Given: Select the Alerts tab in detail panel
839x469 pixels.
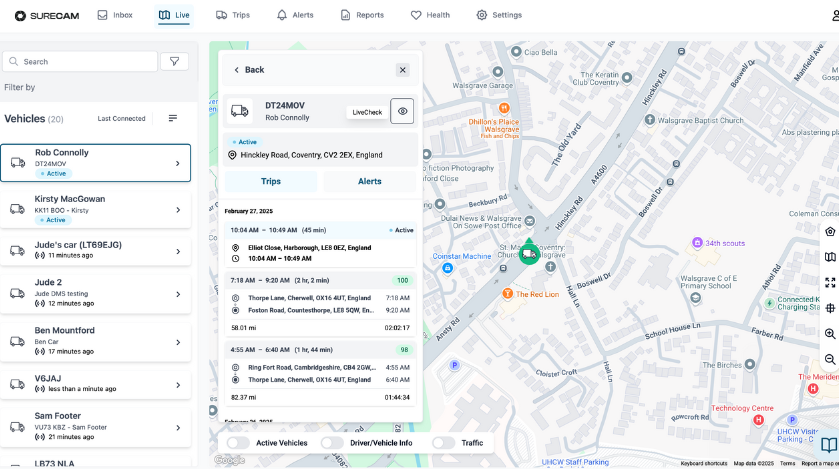Looking at the screenshot, I should [x=370, y=181].
